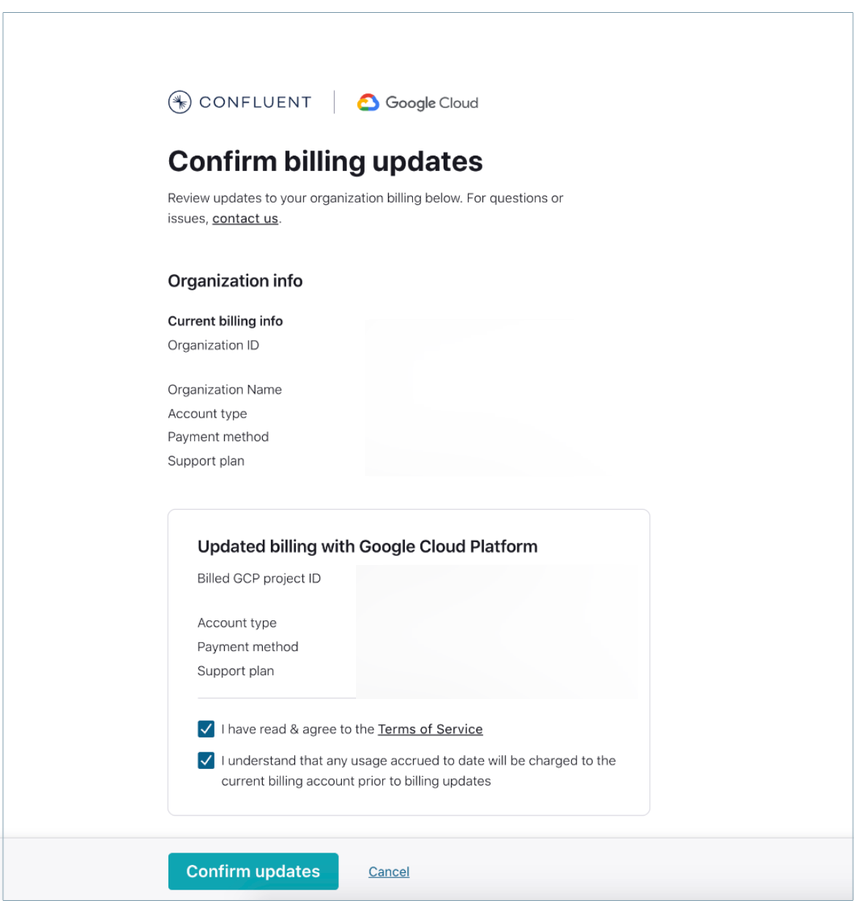854x915 pixels.
Task: Click the 'Updated billing with Google Cloud Platform' title
Action: click(x=368, y=546)
